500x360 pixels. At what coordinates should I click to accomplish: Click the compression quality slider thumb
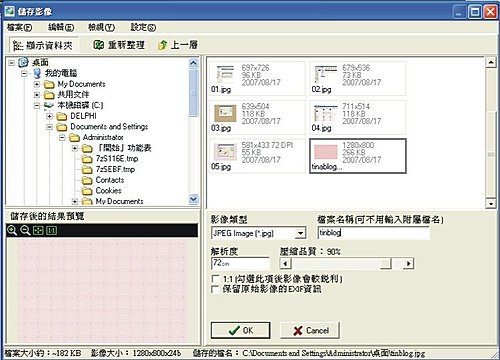click(x=386, y=264)
